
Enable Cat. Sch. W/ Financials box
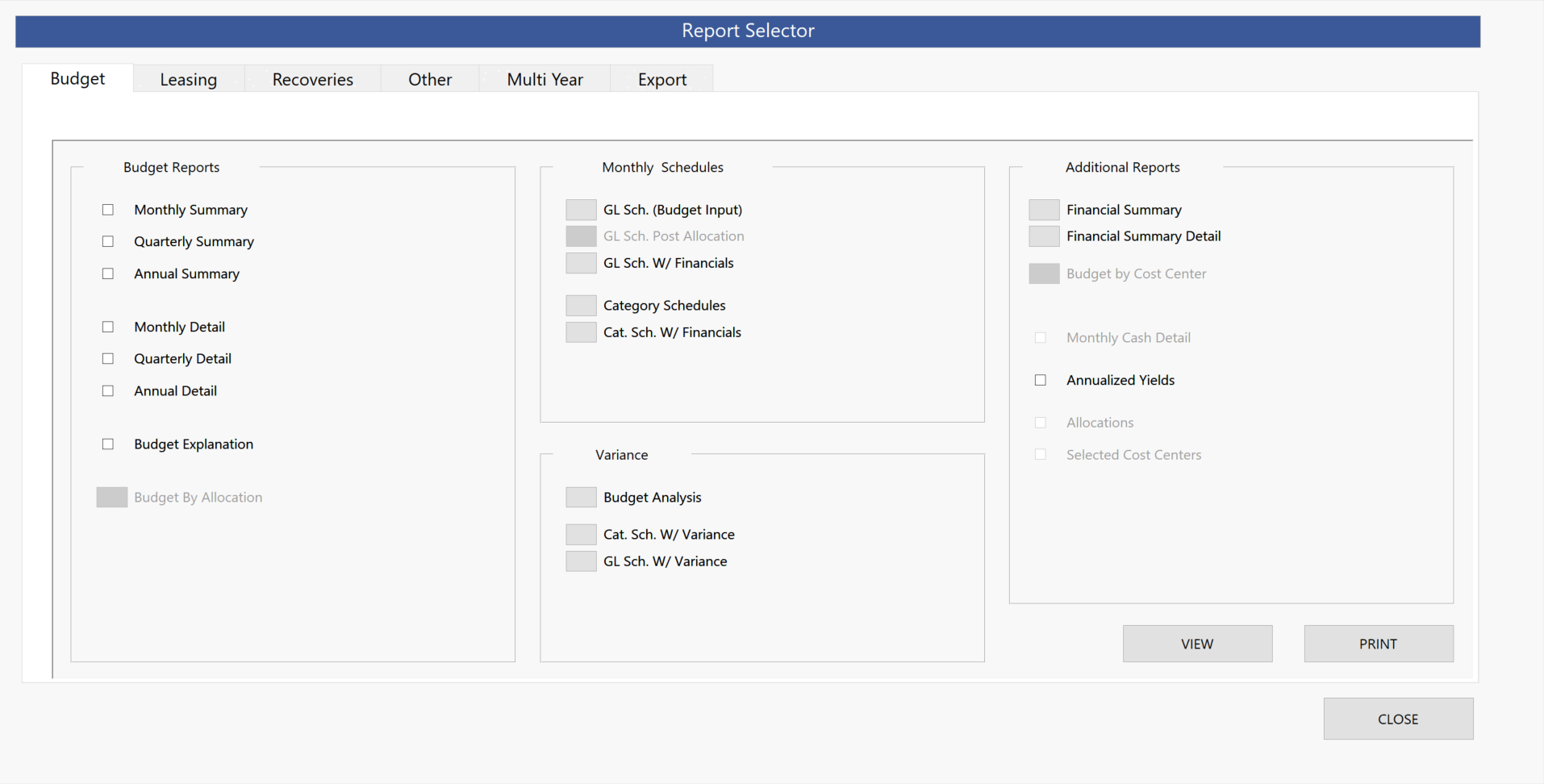[581, 332]
